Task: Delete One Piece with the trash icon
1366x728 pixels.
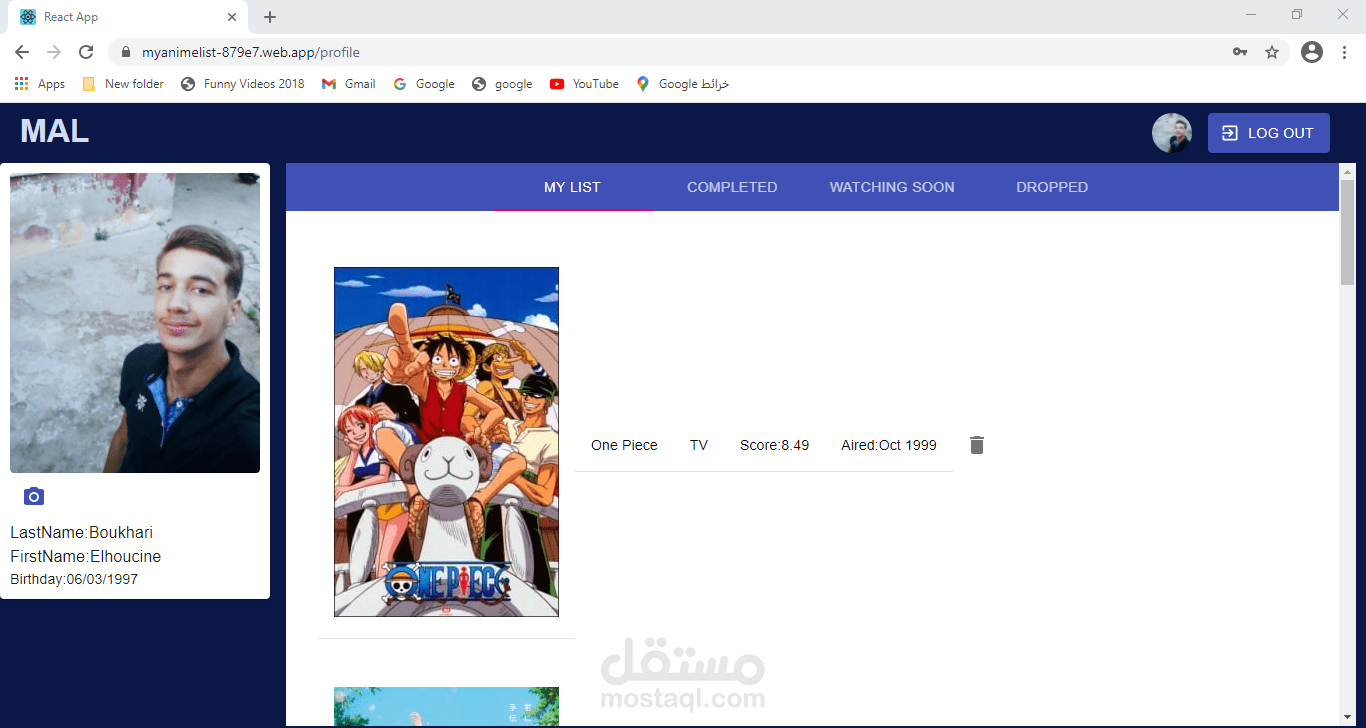Action: pyautogui.click(x=977, y=445)
